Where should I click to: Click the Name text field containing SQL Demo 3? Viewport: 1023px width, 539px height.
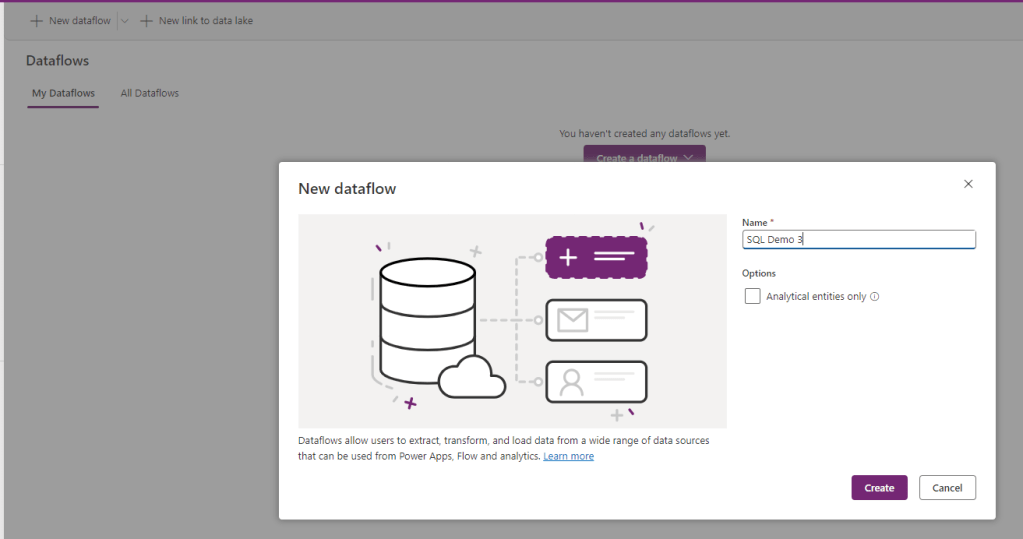[x=858, y=240]
